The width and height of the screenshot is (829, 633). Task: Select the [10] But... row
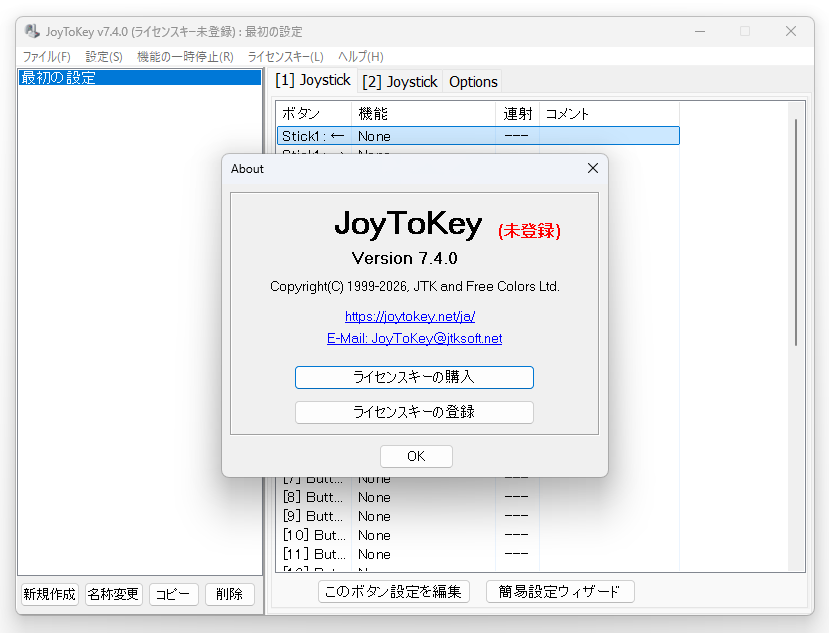(478, 535)
